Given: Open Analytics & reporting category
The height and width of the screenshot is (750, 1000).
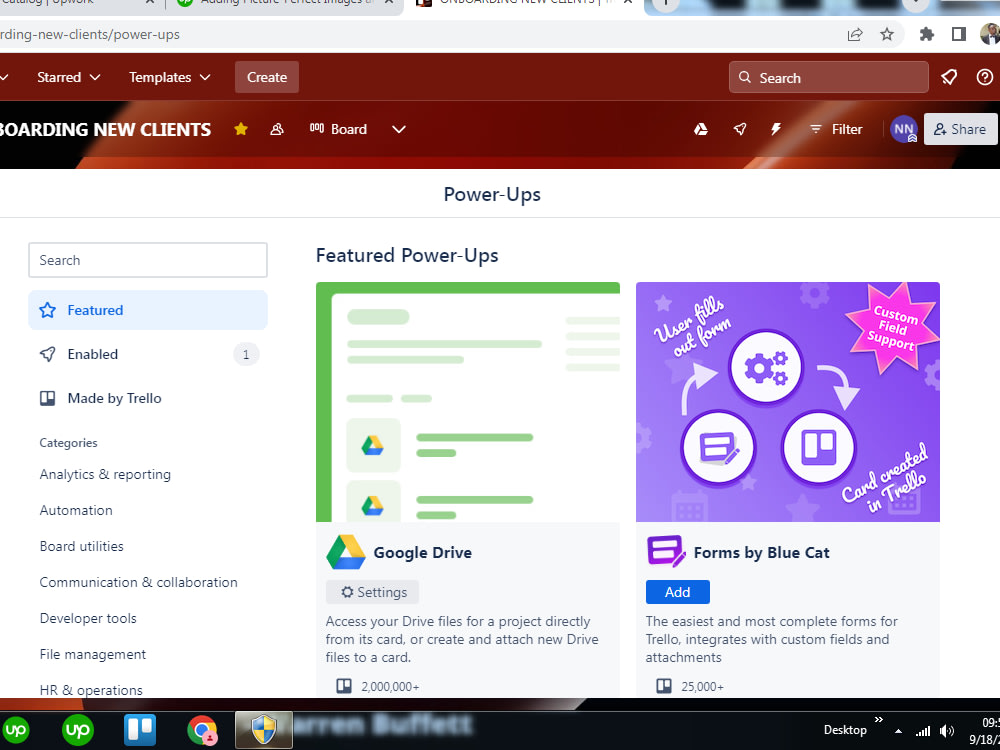Looking at the screenshot, I should pyautogui.click(x=105, y=474).
